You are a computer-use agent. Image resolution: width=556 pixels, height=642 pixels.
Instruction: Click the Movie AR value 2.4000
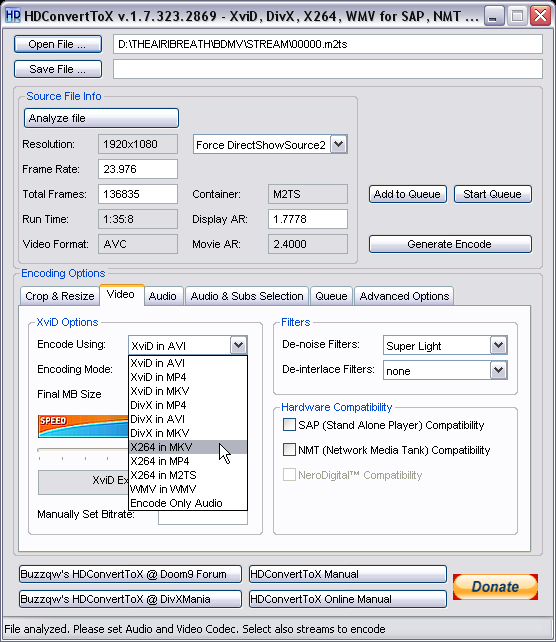(308, 244)
